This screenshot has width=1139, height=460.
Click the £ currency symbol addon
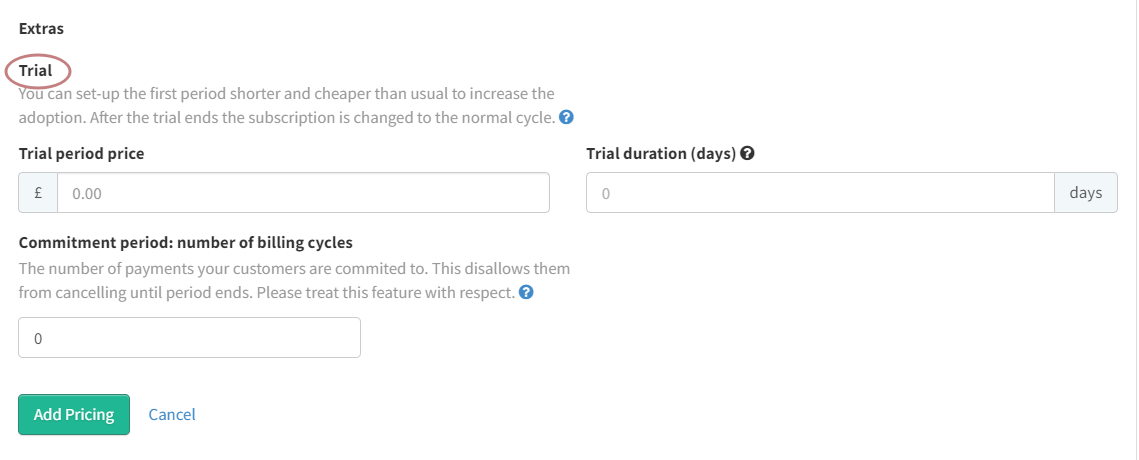(x=38, y=193)
